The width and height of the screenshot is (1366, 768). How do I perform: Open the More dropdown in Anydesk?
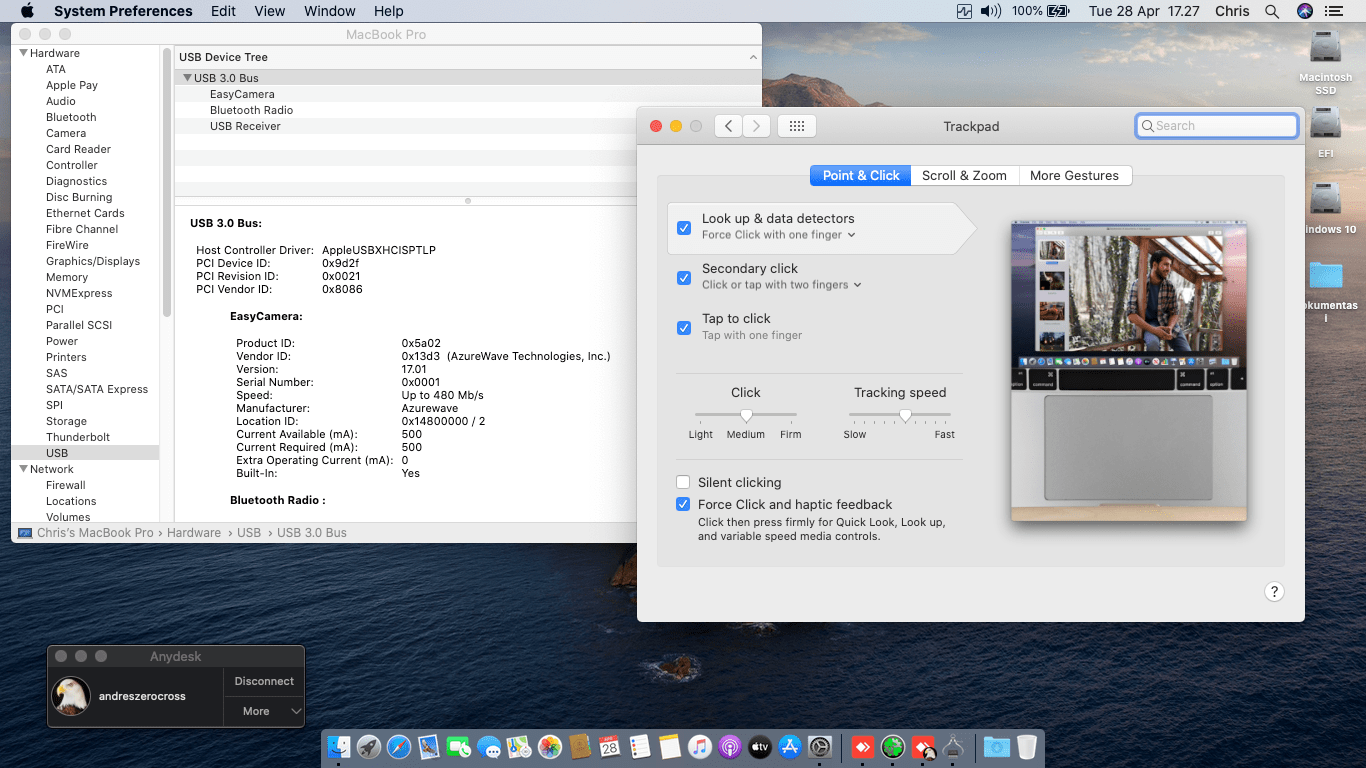coord(264,711)
